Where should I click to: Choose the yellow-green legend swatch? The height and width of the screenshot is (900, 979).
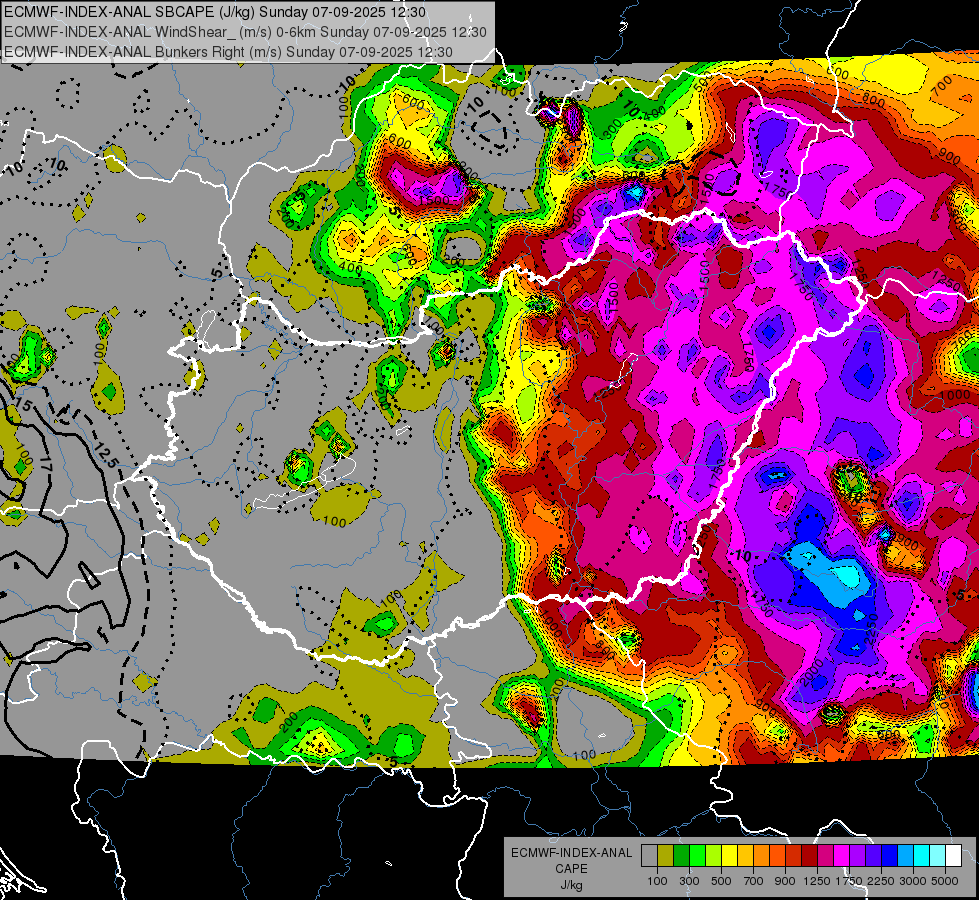714,856
